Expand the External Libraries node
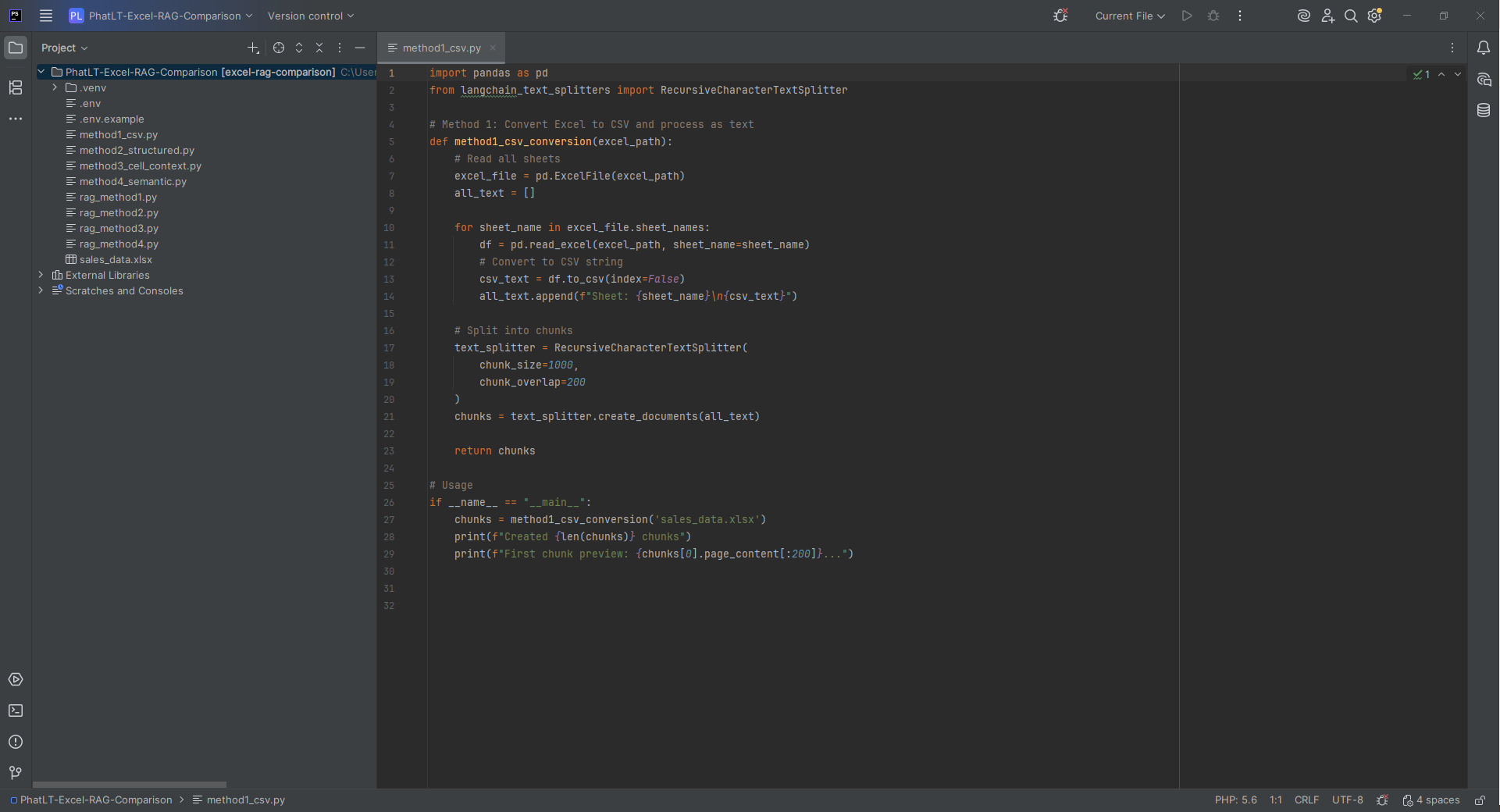Screen dimensions: 1500x812 pyautogui.click(x=40, y=275)
